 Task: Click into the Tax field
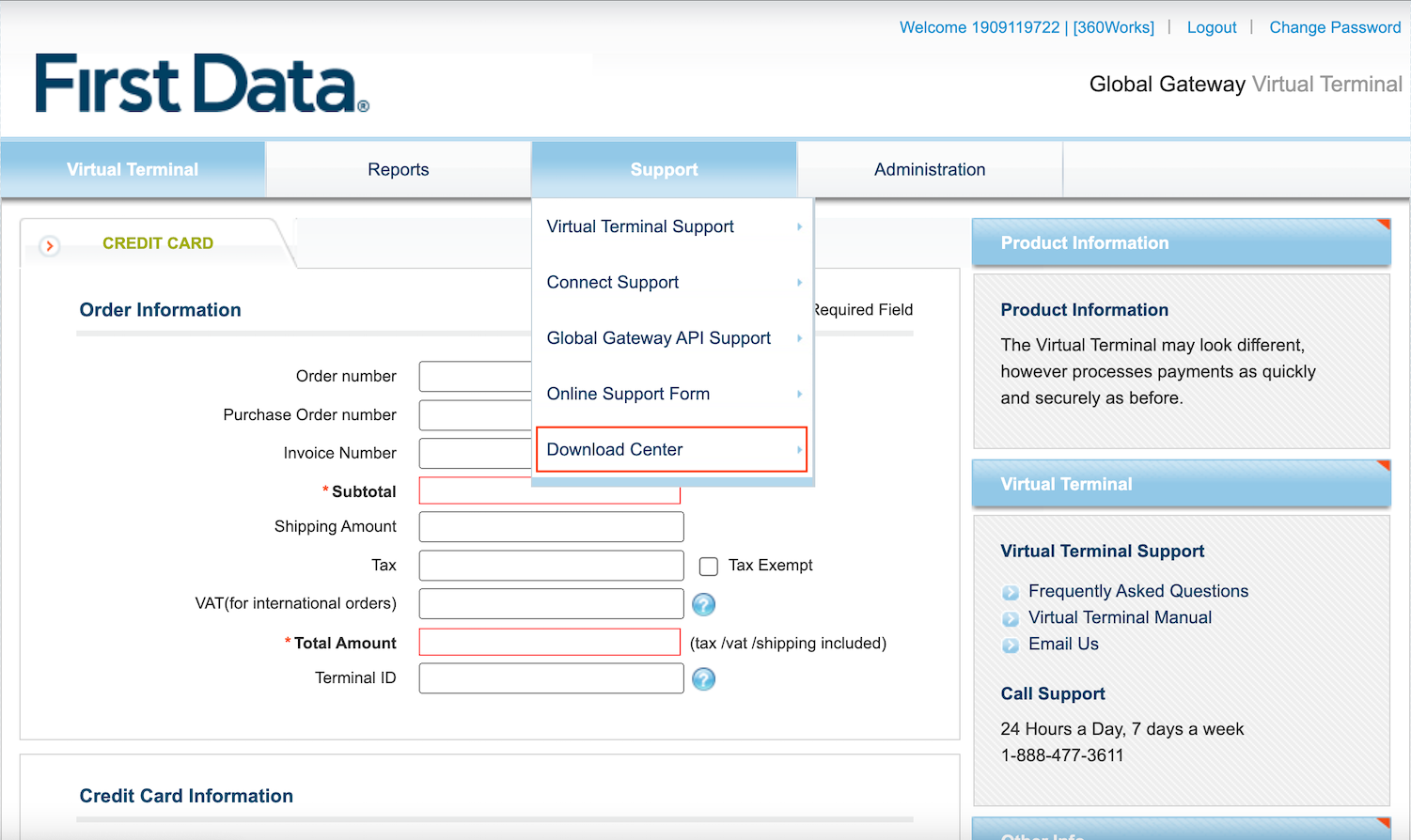coord(551,565)
